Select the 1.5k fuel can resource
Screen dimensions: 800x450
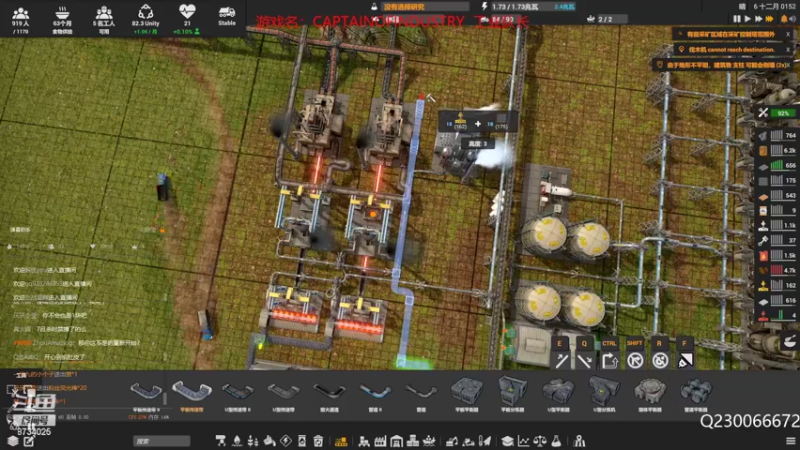(x=777, y=255)
